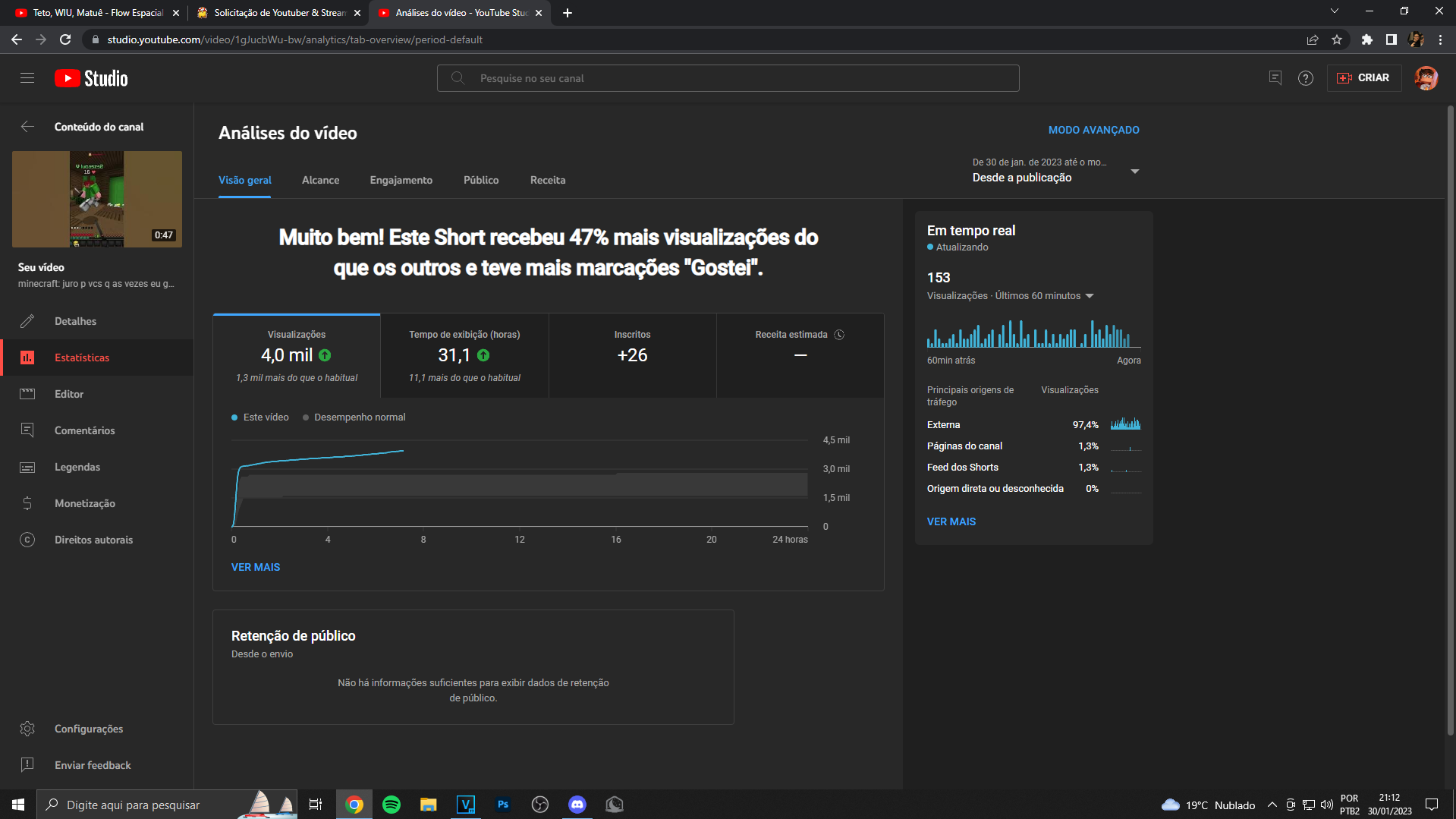Reload the page in Chrome
The width and height of the screenshot is (1456, 819).
(65, 39)
